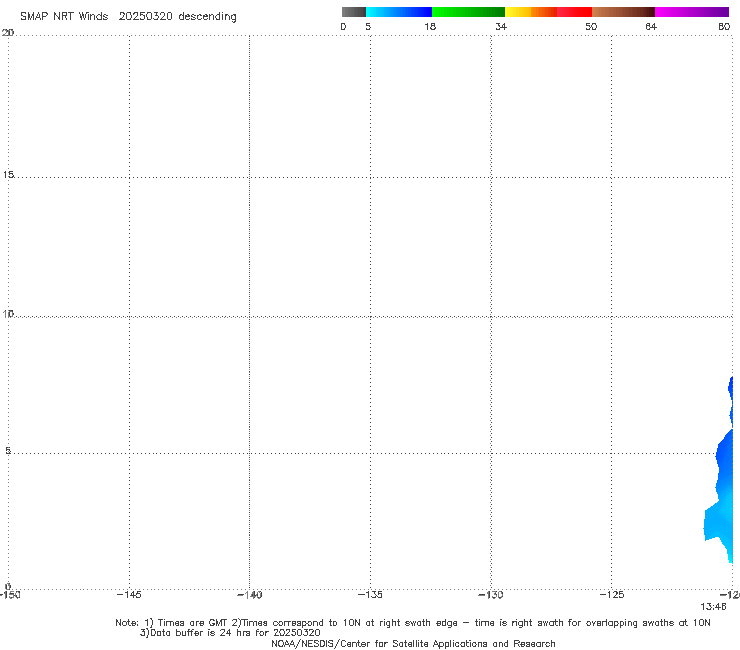Click the longitude label '-140'
This screenshot has height=650, width=740.
[x=249, y=595]
